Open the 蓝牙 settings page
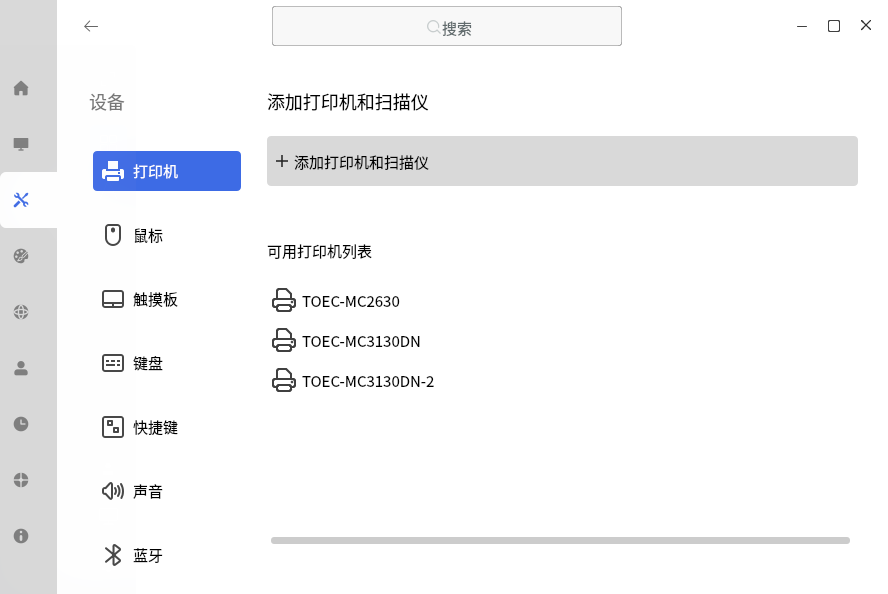888x594 pixels. pos(167,555)
